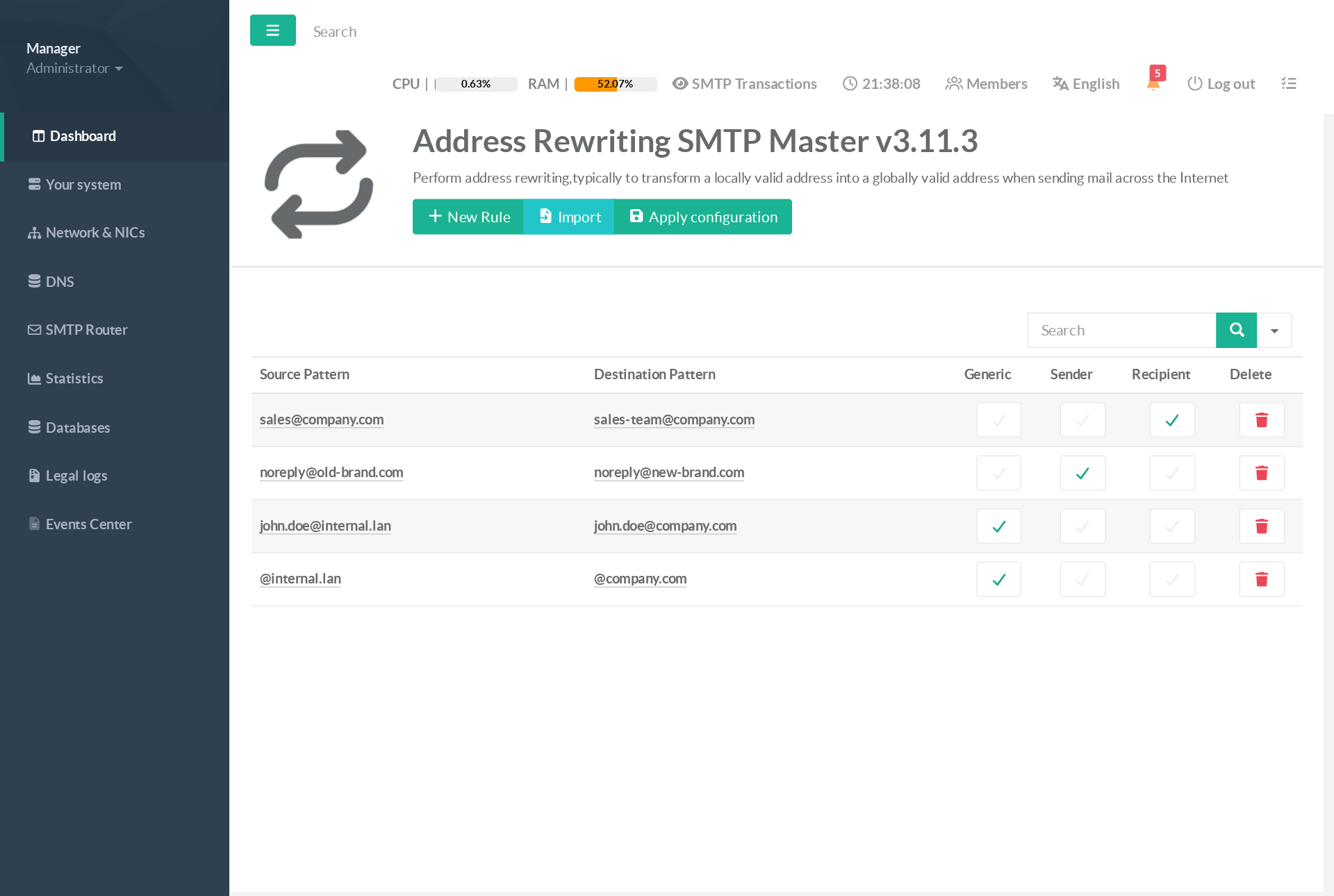Viewport: 1334px width, 896px height.
Task: Open destination noreply@new-brand.com
Action: click(669, 472)
